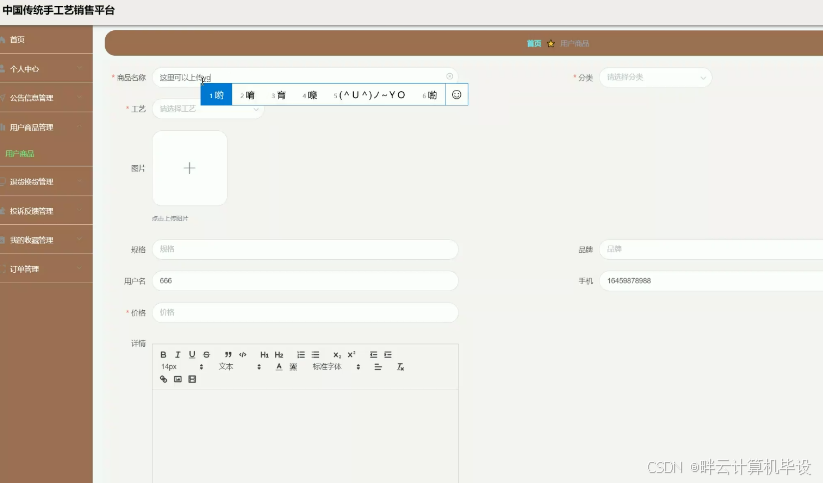This screenshot has height=483, width=823.
Task: Insert an ordered list
Action: tap(301, 355)
